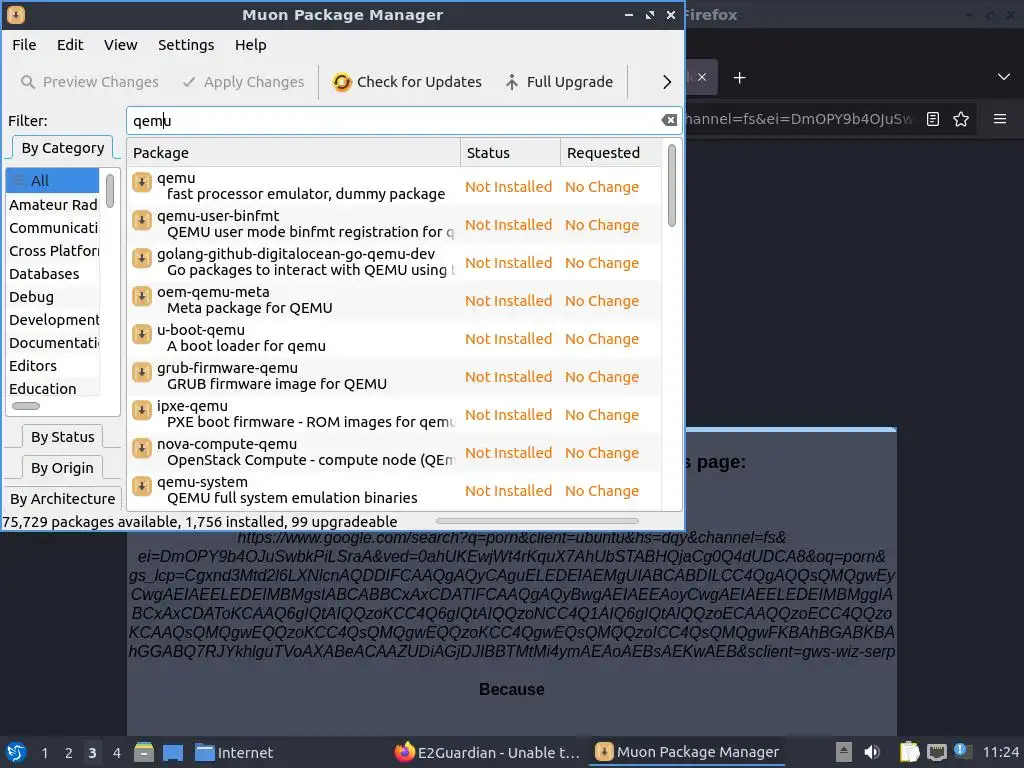Viewport: 1024px width, 768px height.
Task: Select the Communication category
Action: (53, 228)
